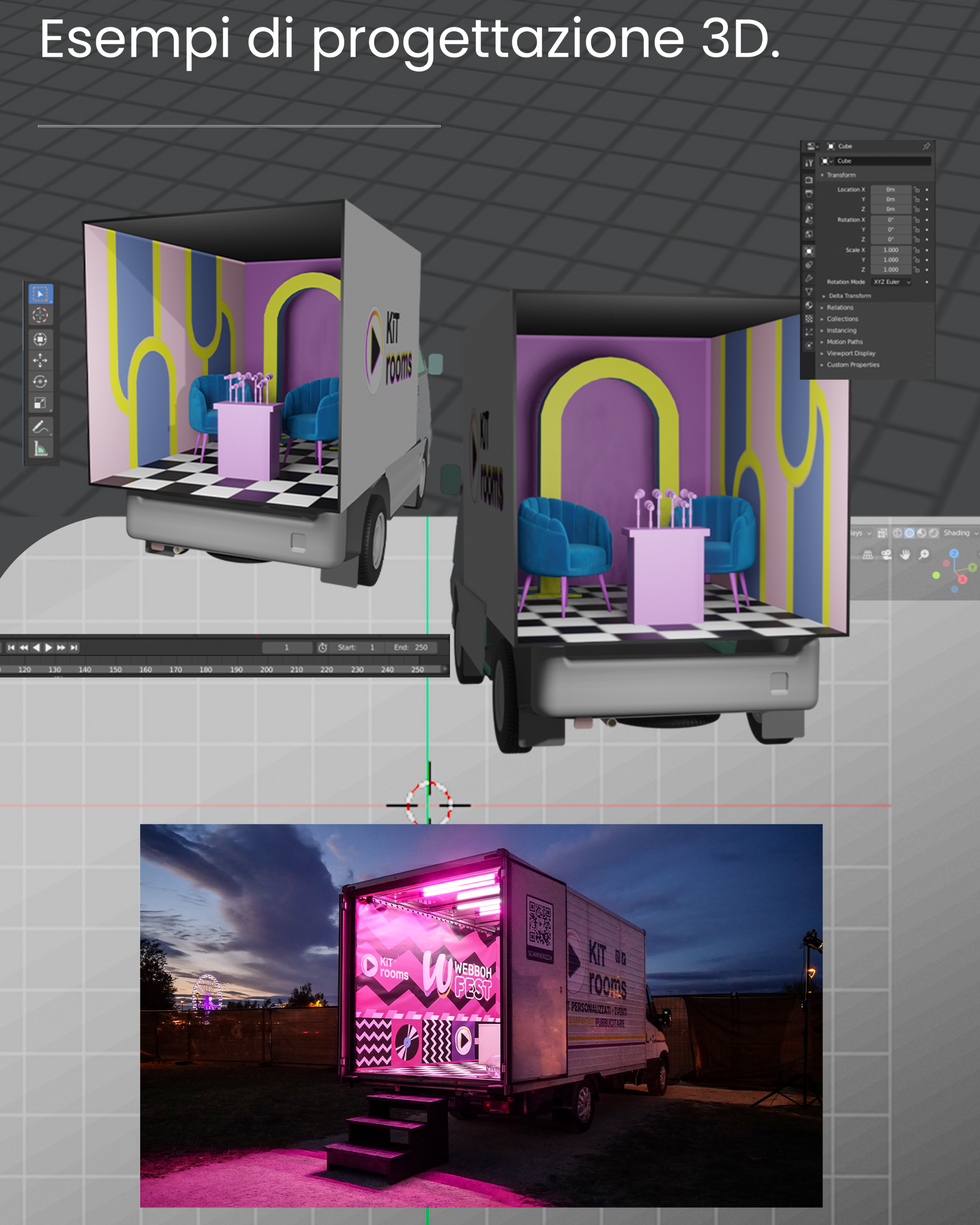Toggle lock on Location Z
980x1225 pixels.
[916, 209]
